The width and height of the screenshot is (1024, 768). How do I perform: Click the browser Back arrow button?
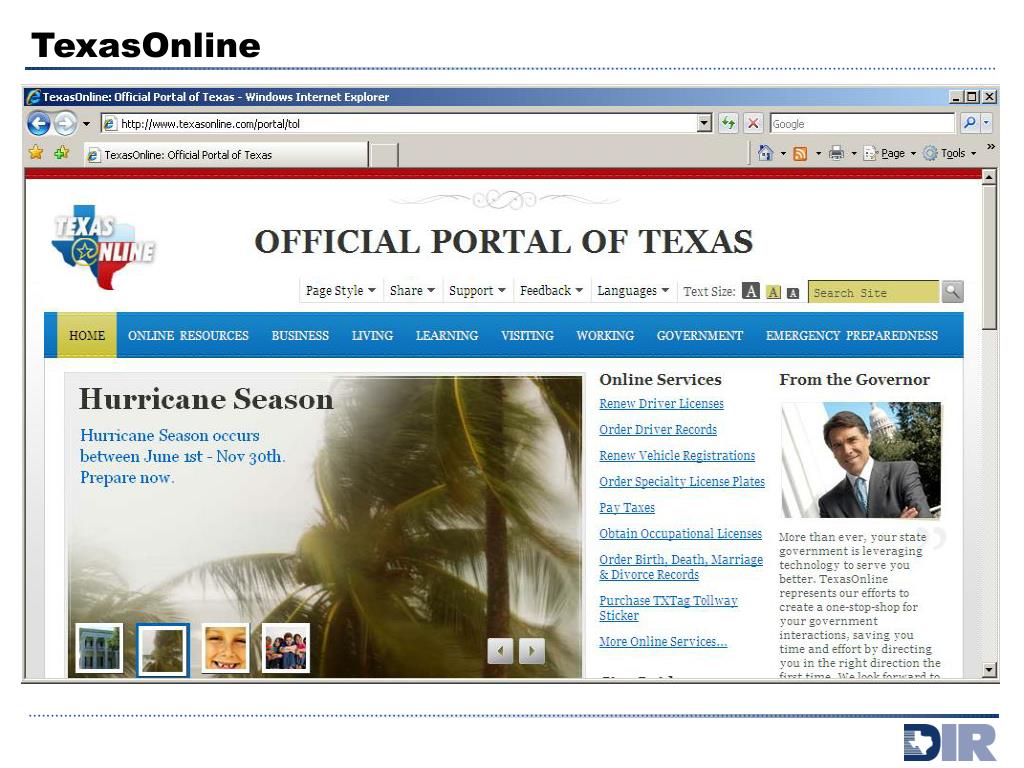[39, 123]
